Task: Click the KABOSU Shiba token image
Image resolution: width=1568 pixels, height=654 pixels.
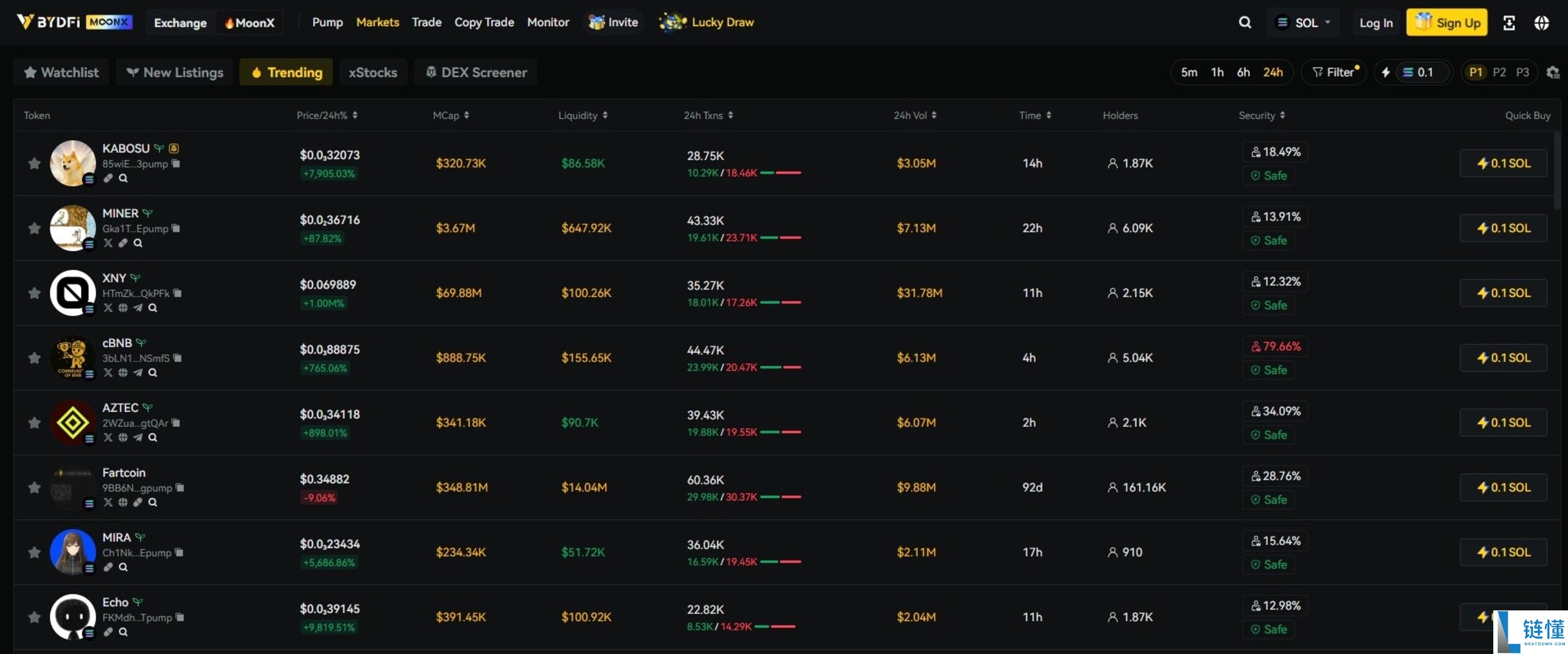Action: click(73, 163)
